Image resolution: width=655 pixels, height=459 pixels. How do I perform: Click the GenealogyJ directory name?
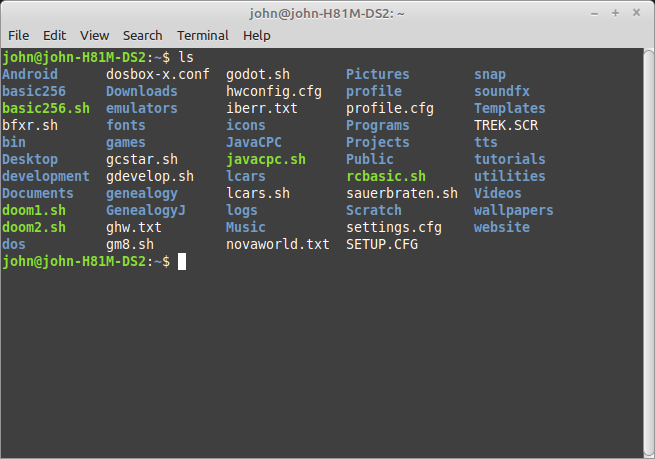click(145, 210)
